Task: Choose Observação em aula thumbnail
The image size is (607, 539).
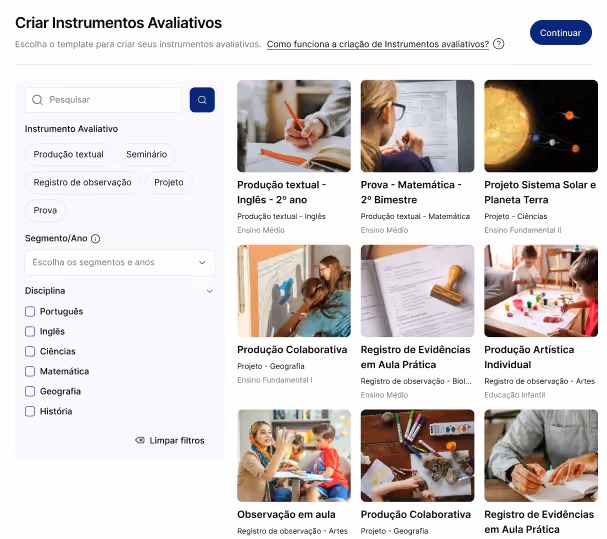Action: tap(294, 456)
